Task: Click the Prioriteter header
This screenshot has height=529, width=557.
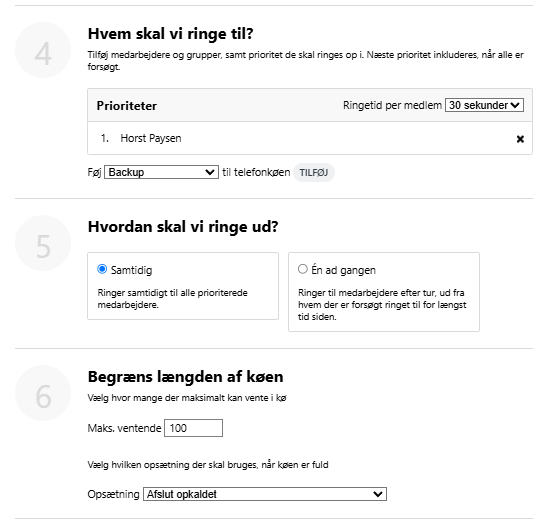Action: pyautogui.click(x=126, y=106)
